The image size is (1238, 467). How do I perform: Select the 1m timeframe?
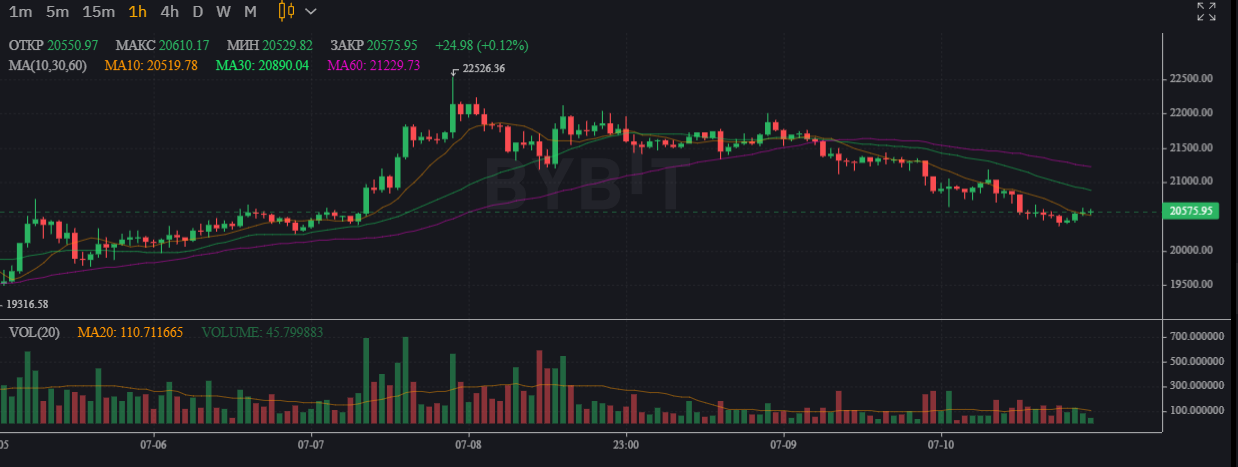click(x=20, y=12)
